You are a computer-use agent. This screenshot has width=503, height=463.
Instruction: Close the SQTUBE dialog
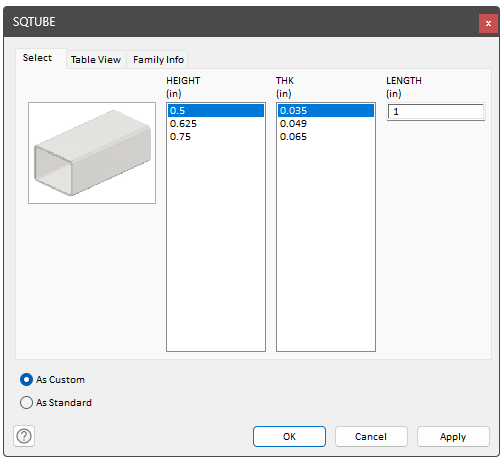click(488, 23)
